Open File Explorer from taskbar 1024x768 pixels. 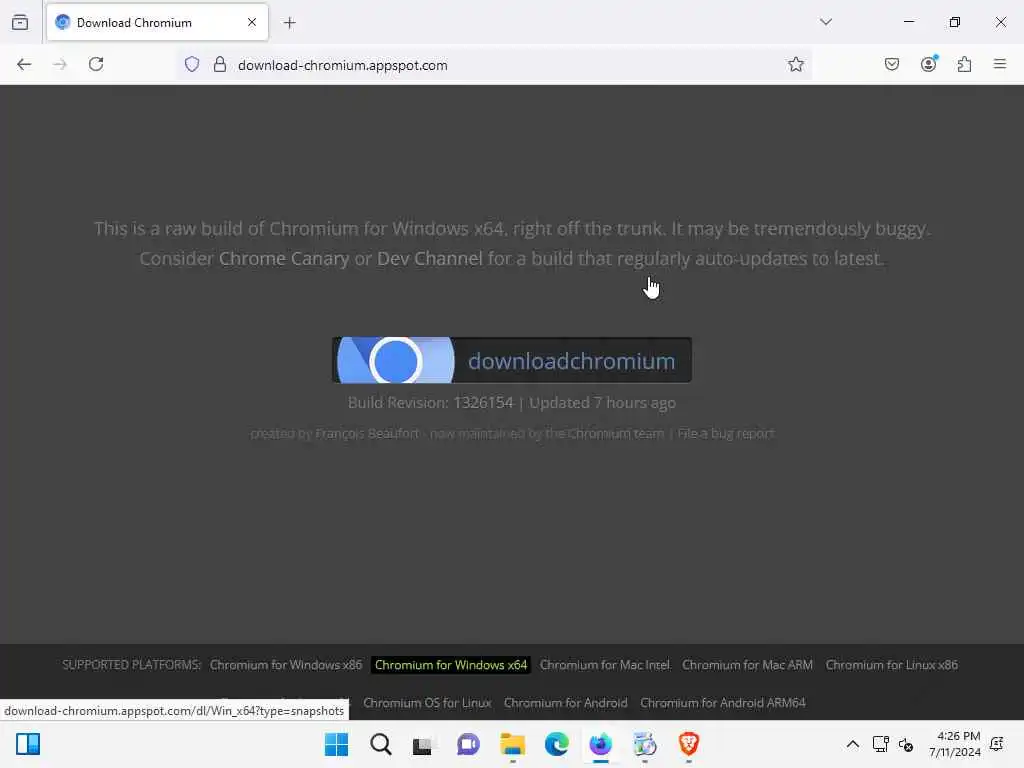(513, 744)
